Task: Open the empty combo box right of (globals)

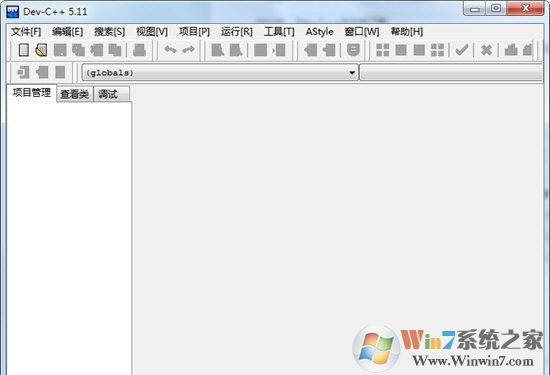Action: coord(451,73)
